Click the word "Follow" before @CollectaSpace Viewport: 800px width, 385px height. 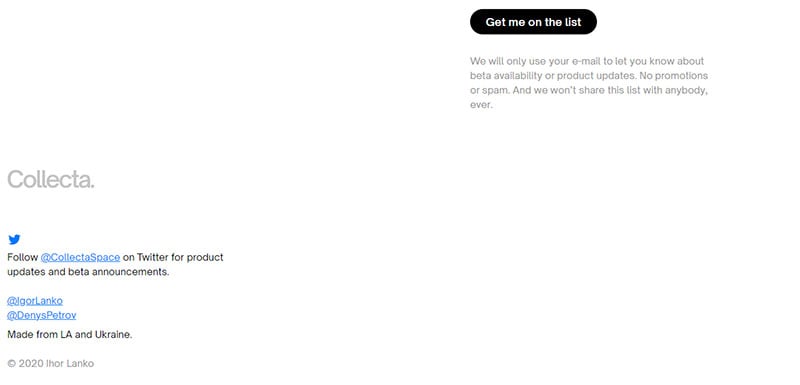point(22,257)
